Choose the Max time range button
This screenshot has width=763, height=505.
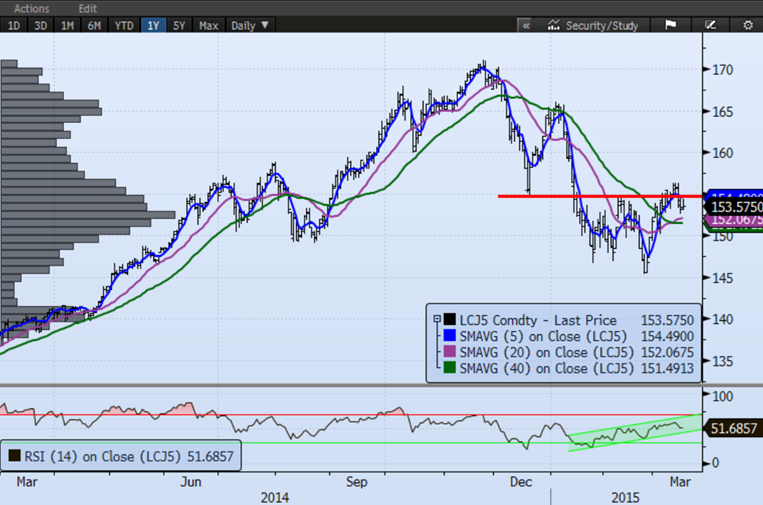(x=209, y=25)
